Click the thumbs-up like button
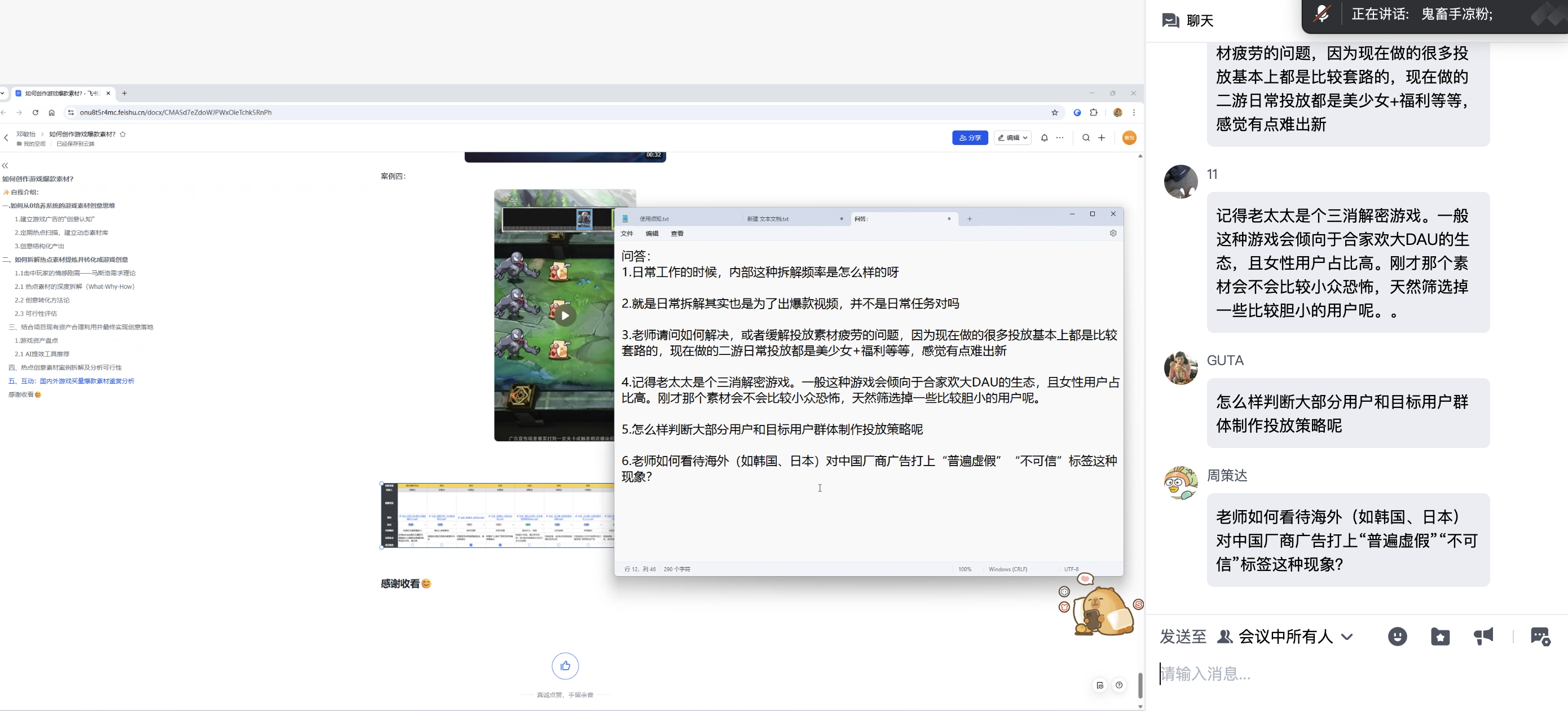 pyautogui.click(x=565, y=666)
